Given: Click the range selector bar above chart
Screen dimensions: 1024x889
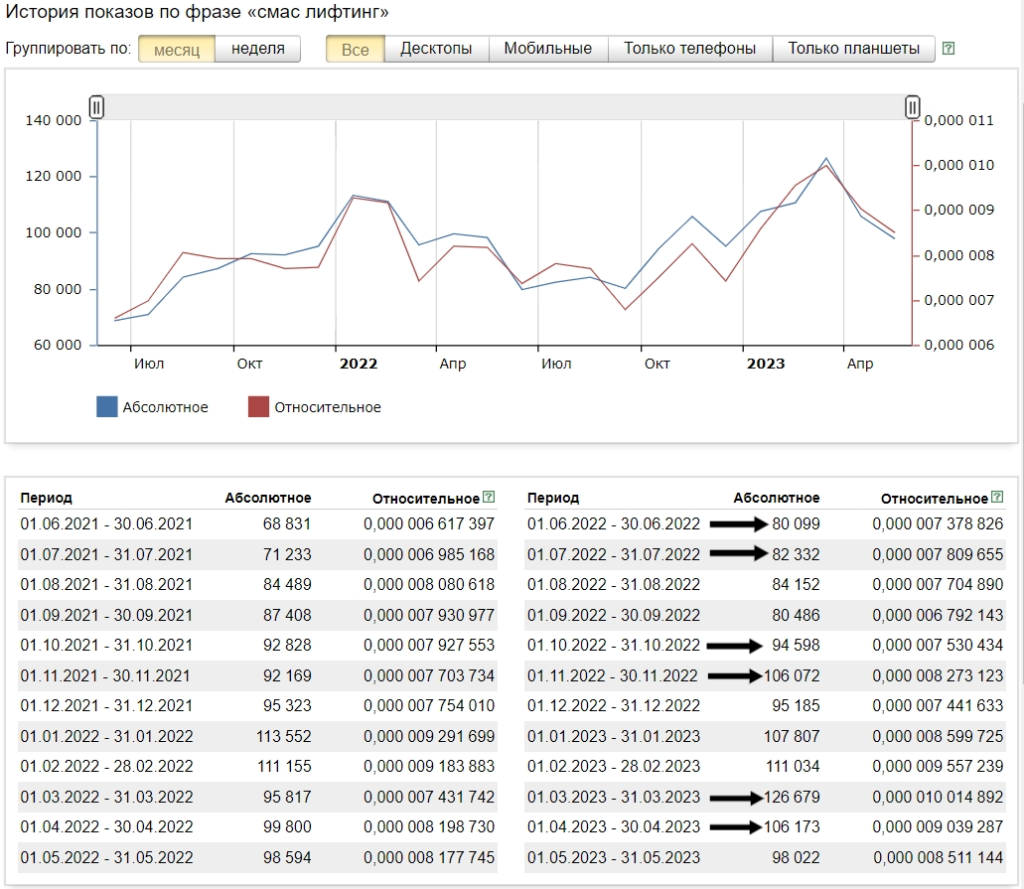Looking at the screenshot, I should (x=504, y=106).
